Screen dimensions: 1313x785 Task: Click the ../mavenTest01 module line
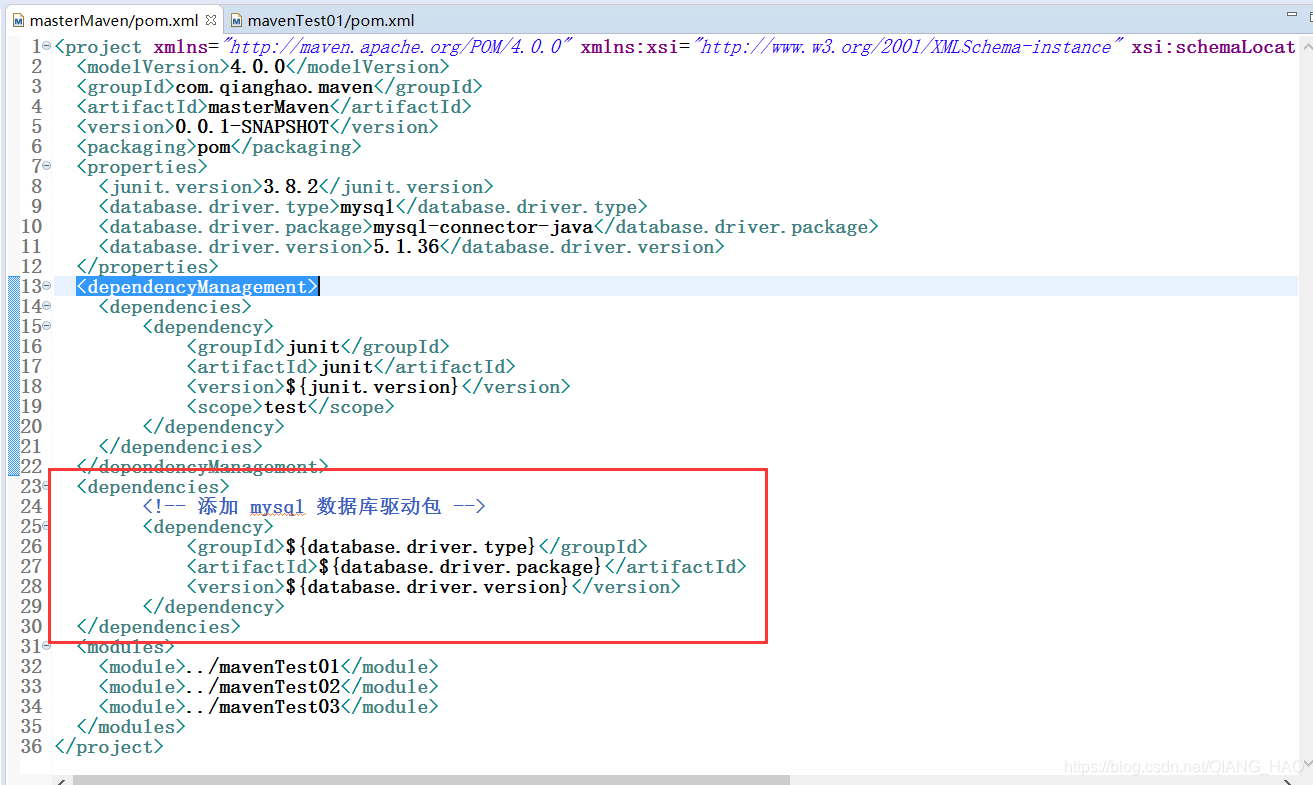268,667
